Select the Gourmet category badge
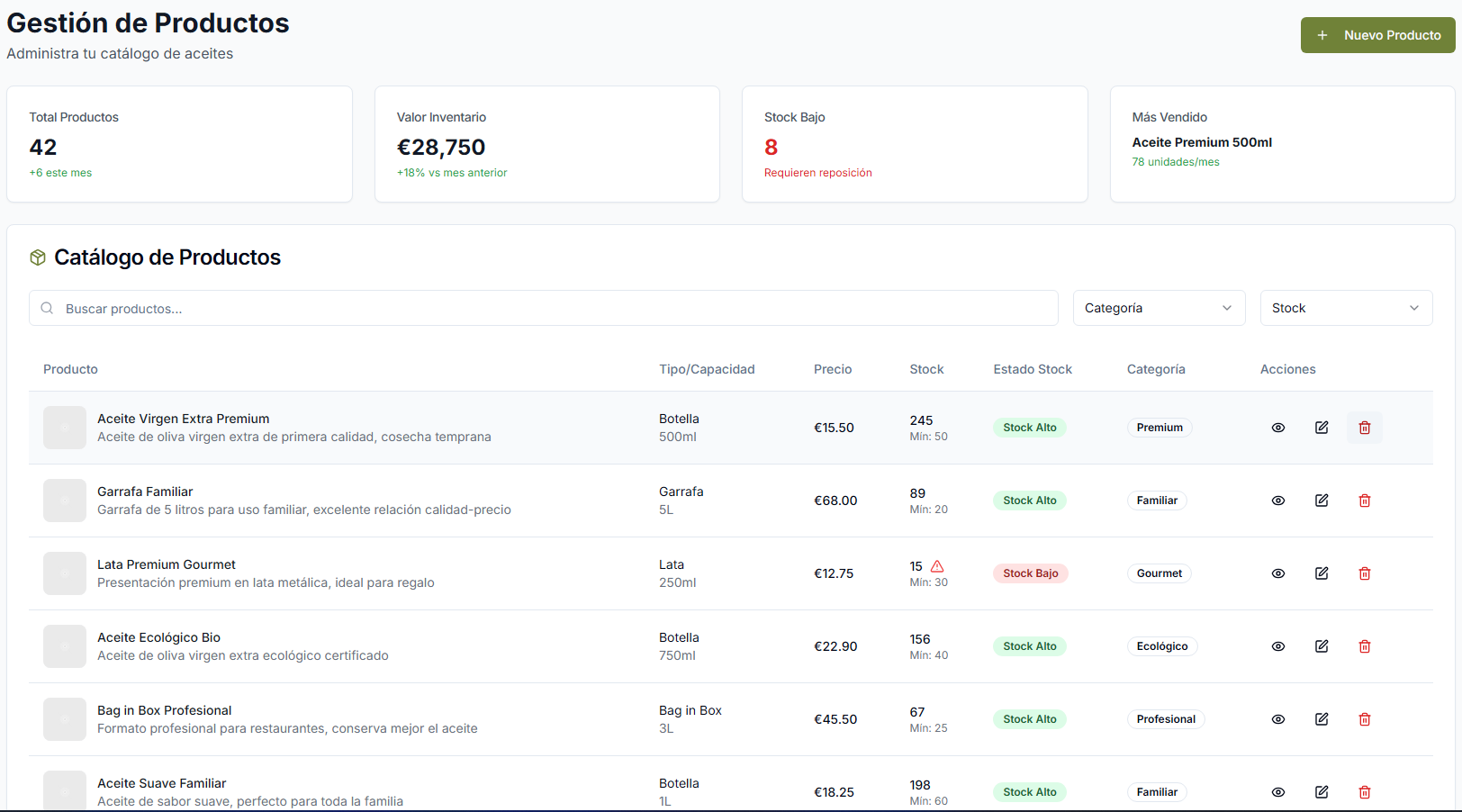The image size is (1462, 812). pos(1160,573)
